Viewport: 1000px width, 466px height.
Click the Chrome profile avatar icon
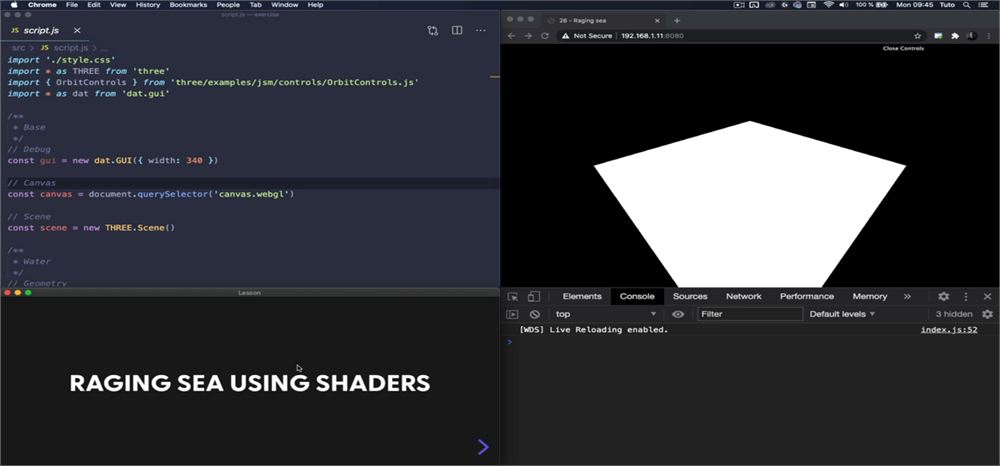pos(971,36)
